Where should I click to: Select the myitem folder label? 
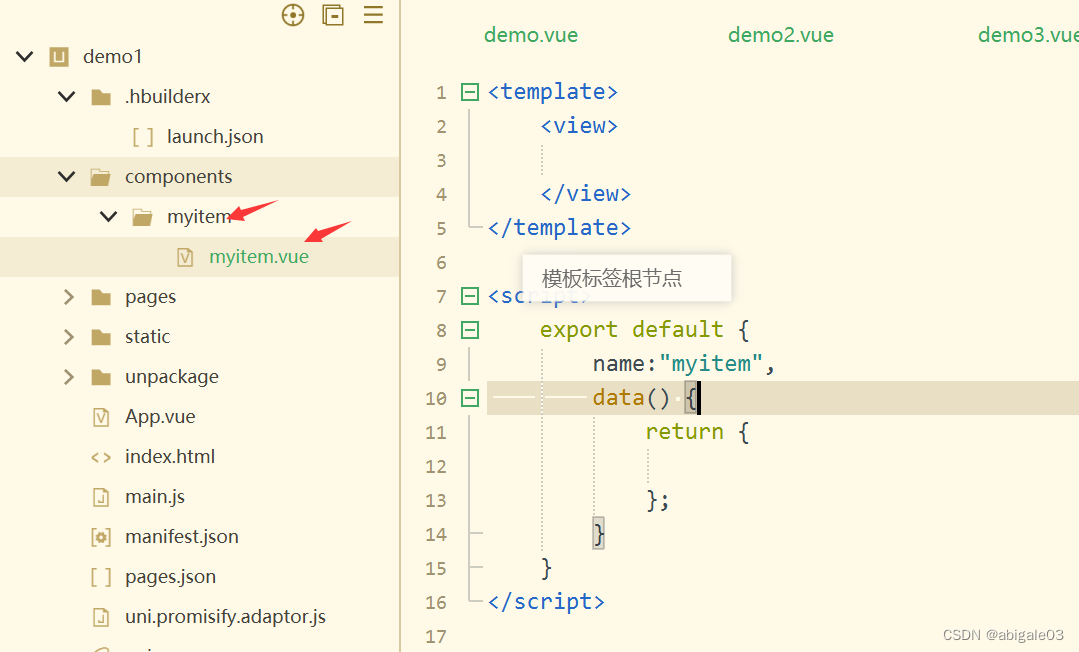[x=199, y=217]
